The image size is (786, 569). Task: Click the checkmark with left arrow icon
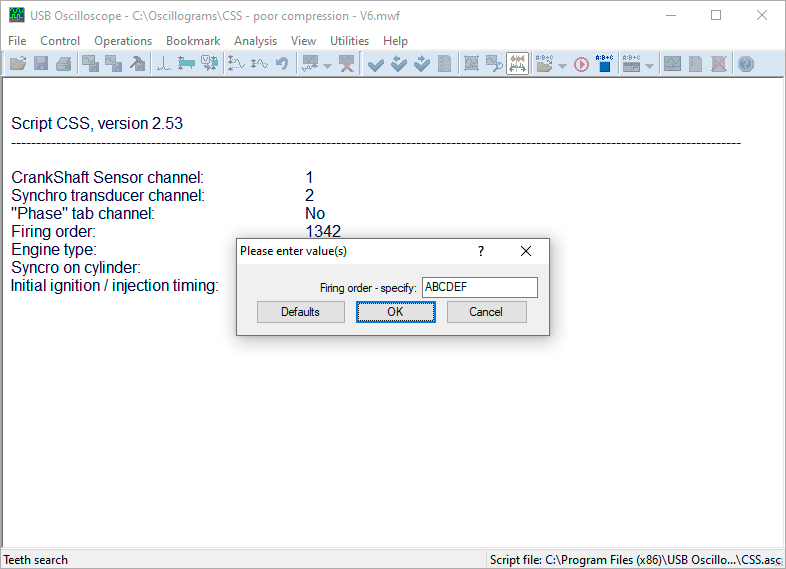[x=399, y=64]
